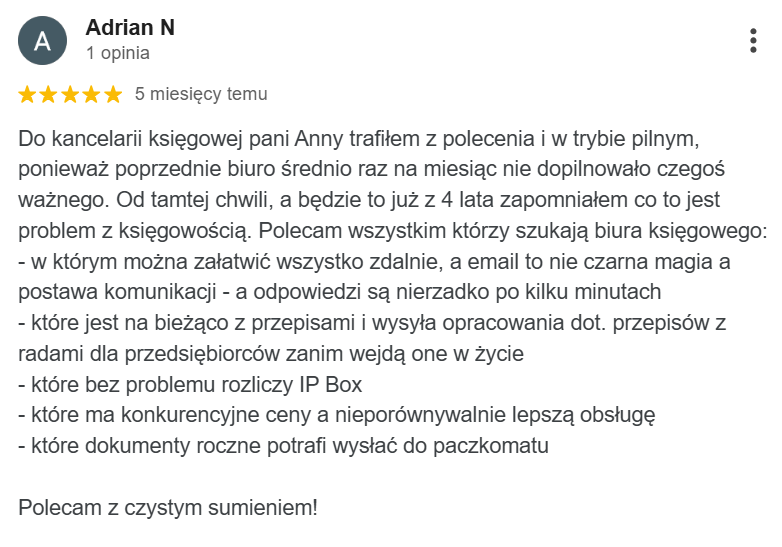Open the three-dot options menu for this review

click(753, 40)
